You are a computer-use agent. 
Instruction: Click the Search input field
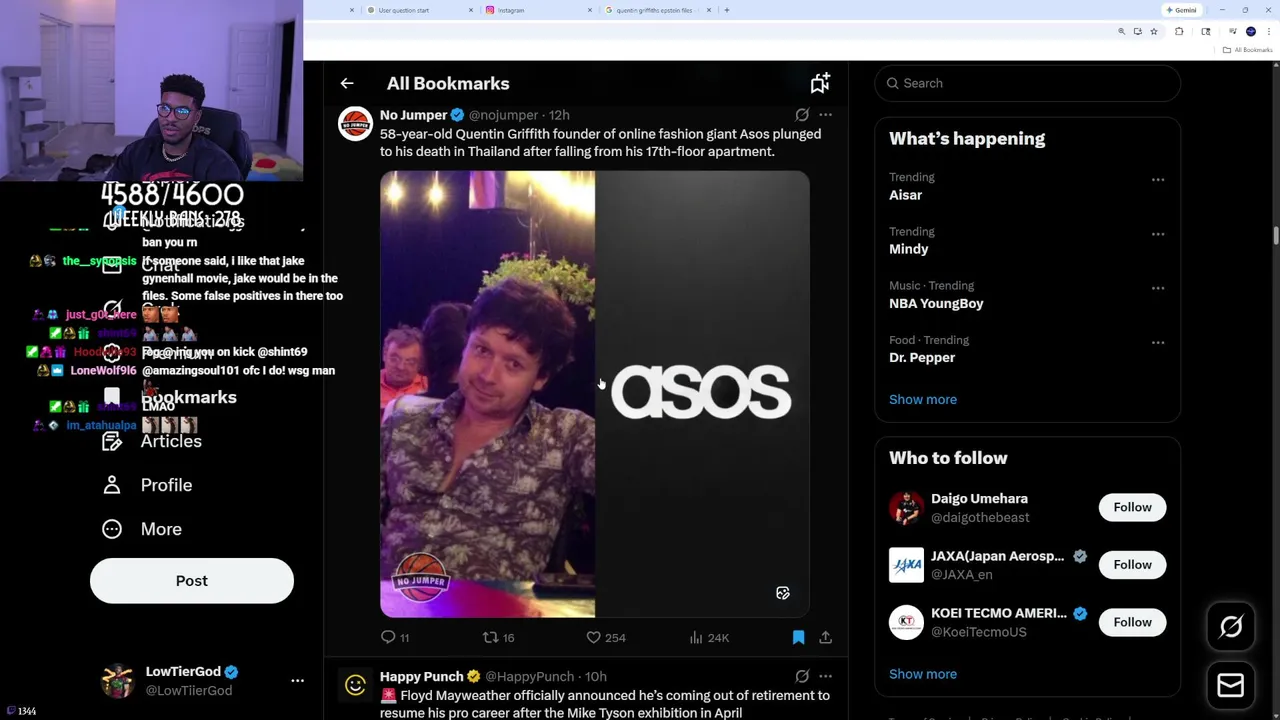tap(1028, 83)
